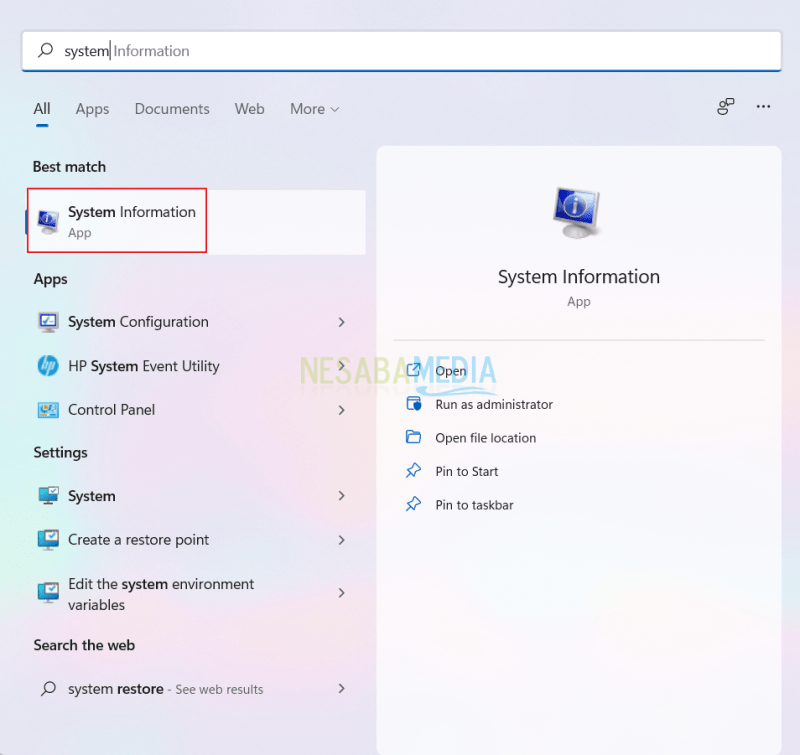Select Pin to Start
The height and width of the screenshot is (755, 800).
coord(466,471)
